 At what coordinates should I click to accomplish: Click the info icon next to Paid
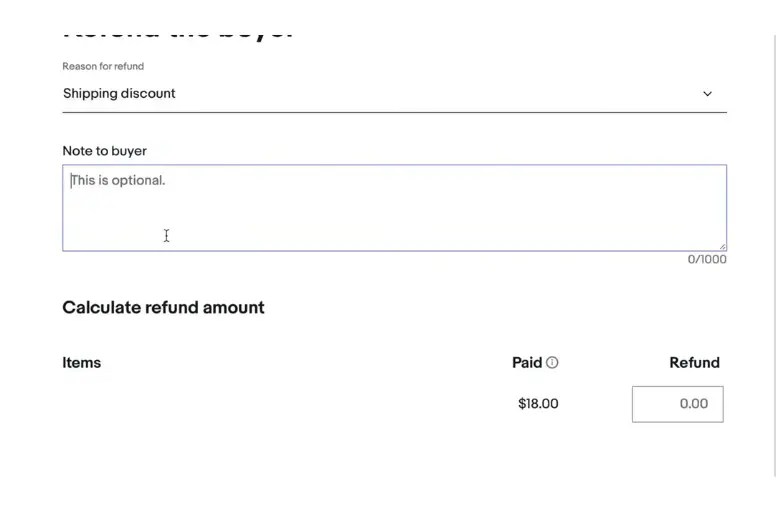(552, 363)
